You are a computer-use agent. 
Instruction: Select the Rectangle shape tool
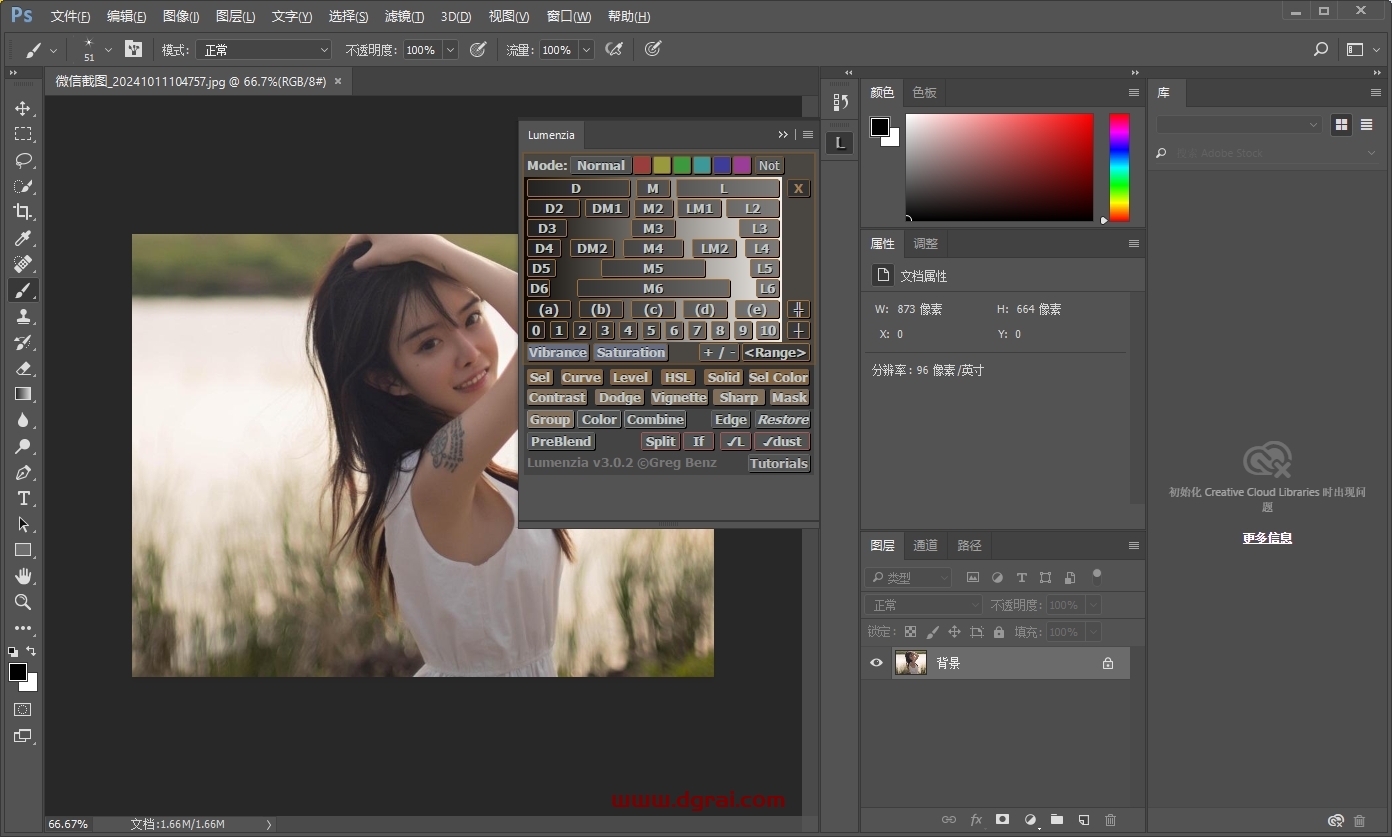[23, 550]
